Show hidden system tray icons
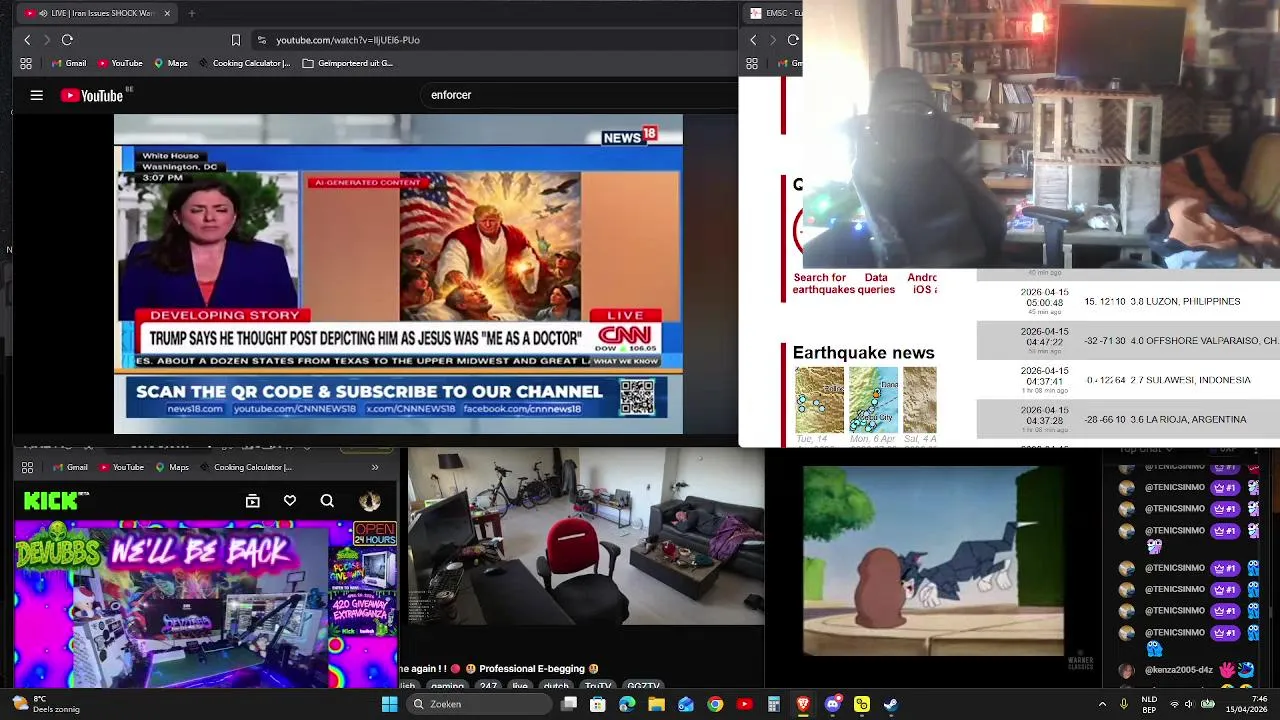The height and width of the screenshot is (720, 1280). coord(1102,704)
